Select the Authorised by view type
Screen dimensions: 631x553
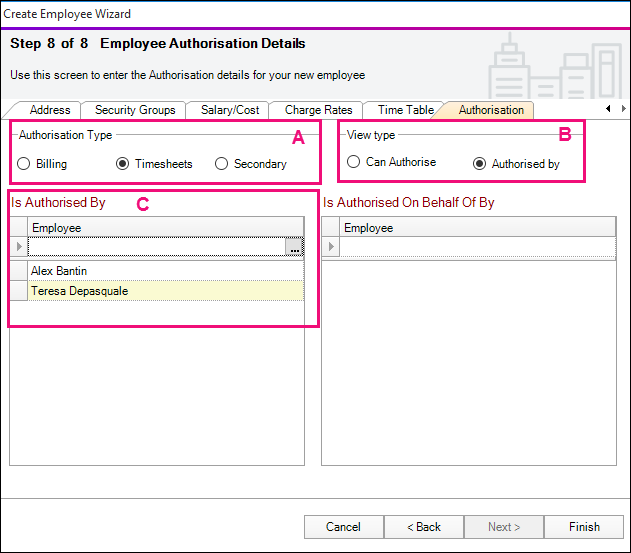[x=480, y=163]
